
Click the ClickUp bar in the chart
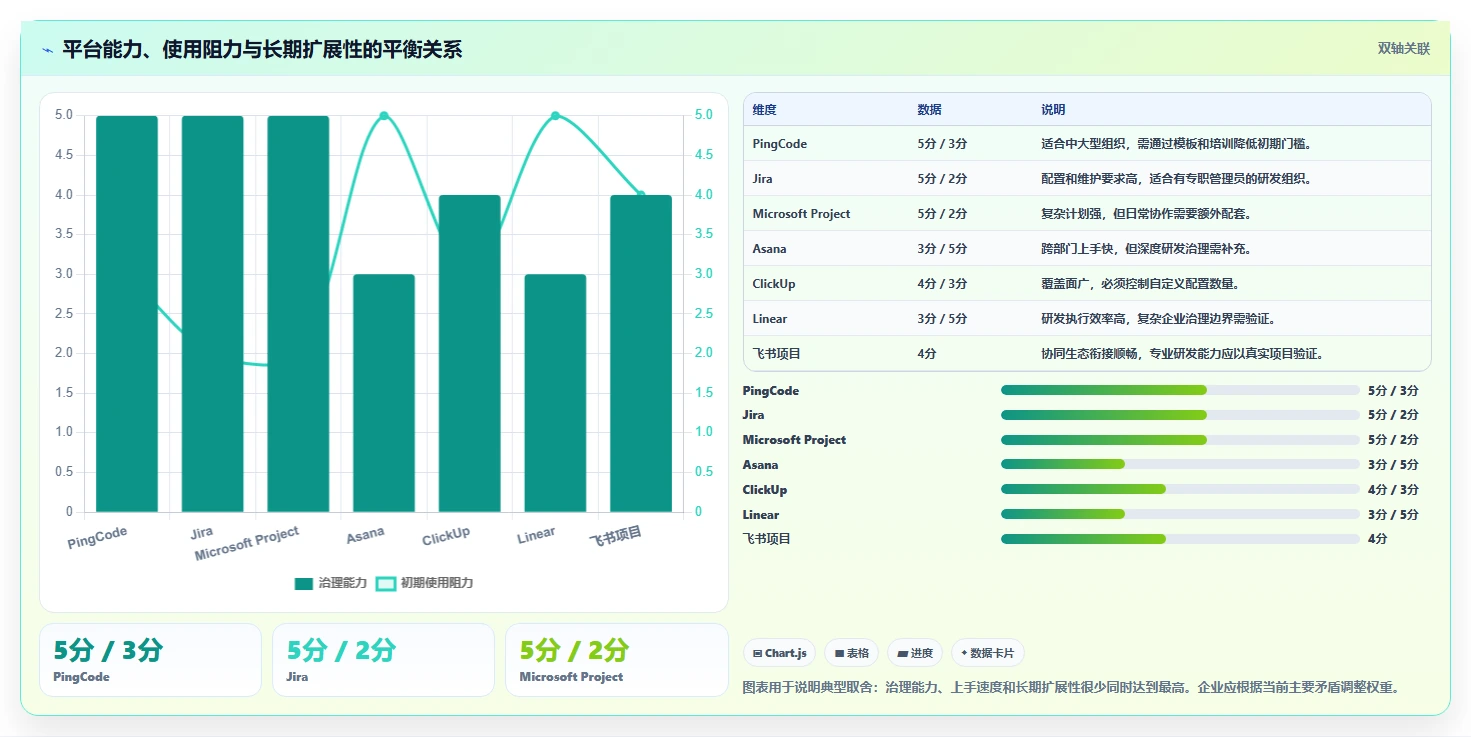point(470,354)
